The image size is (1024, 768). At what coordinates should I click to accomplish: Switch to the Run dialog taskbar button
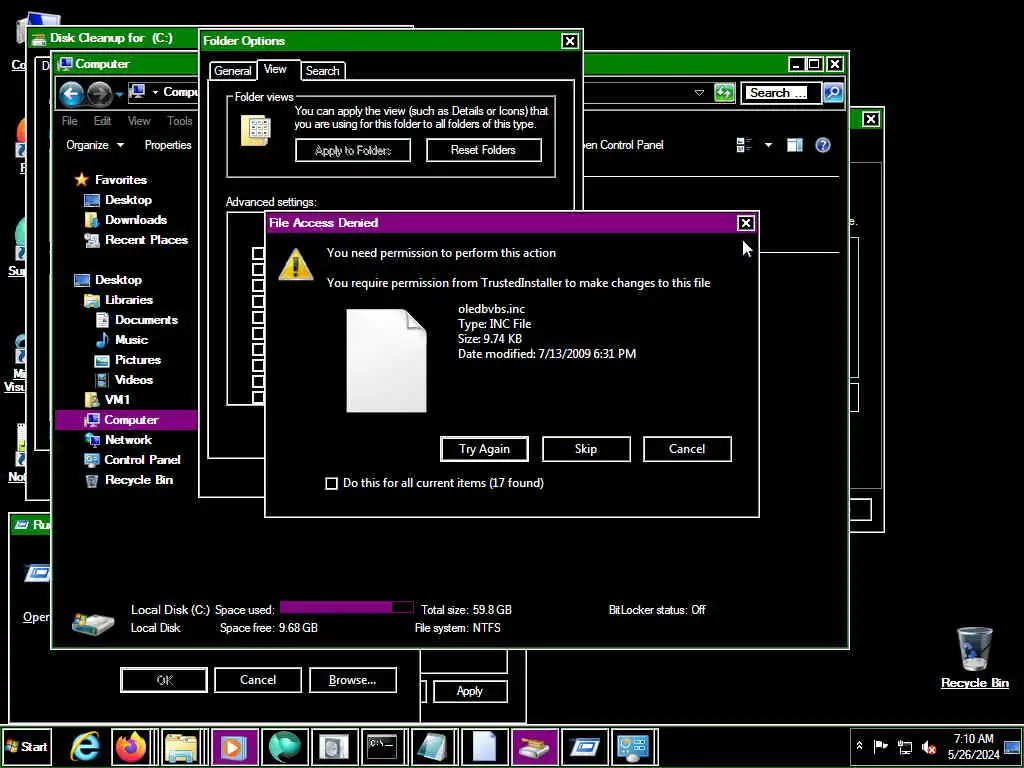584,746
